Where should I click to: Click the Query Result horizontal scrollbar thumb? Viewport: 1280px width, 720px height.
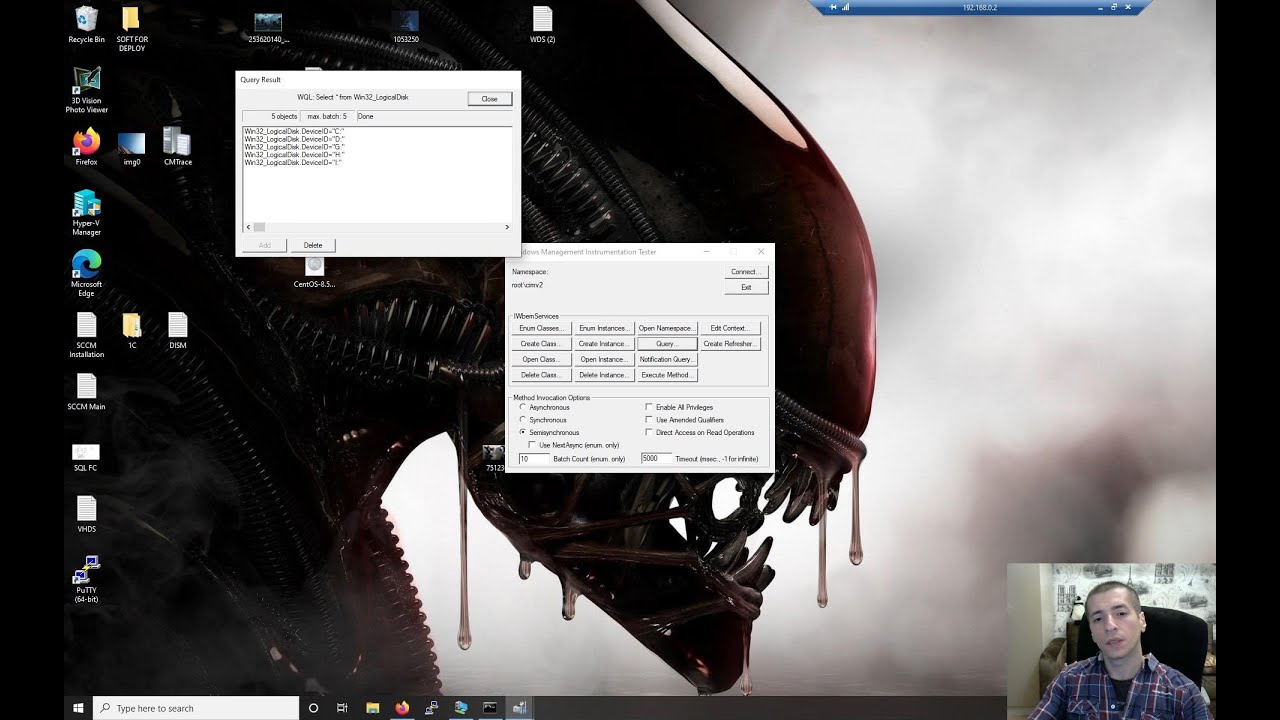[259, 227]
